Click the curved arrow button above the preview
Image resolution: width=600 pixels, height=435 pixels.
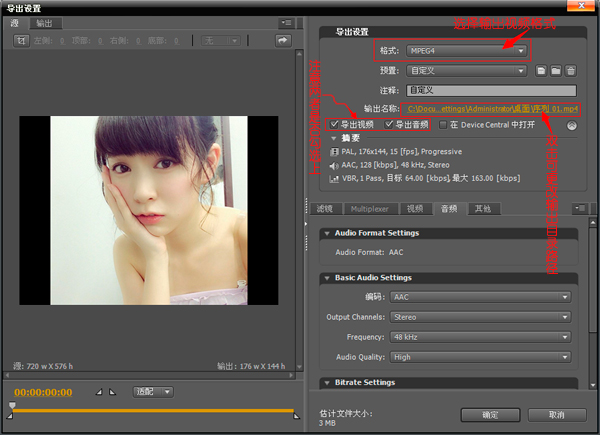(283, 41)
